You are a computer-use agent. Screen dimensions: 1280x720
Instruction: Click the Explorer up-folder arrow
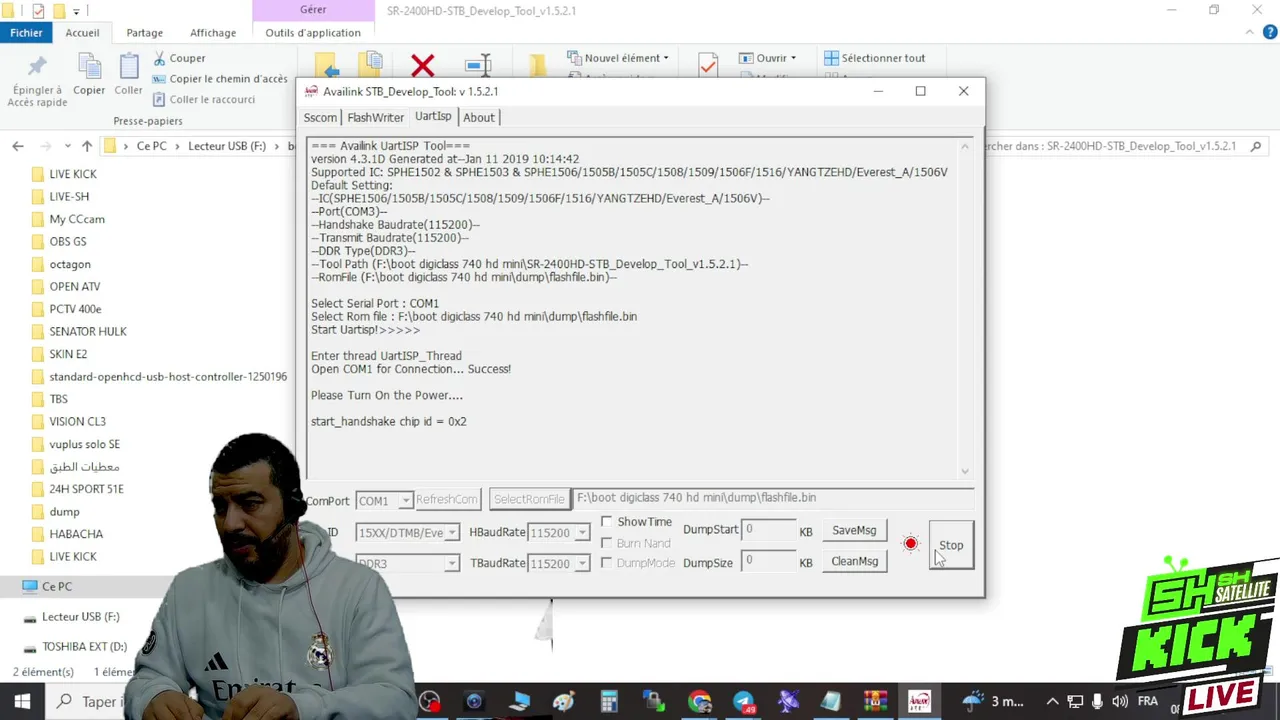coord(87,146)
